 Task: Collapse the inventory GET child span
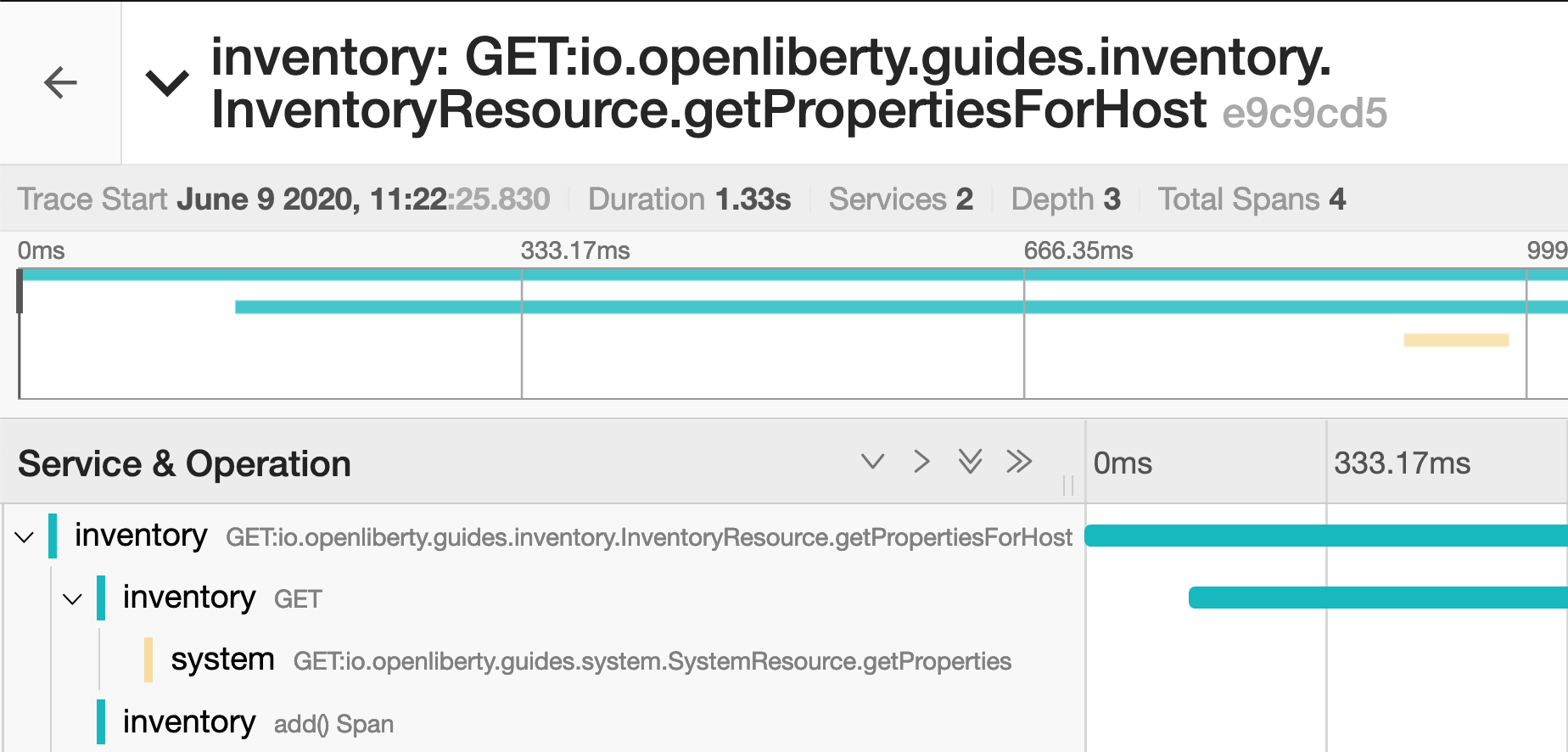tap(73, 599)
